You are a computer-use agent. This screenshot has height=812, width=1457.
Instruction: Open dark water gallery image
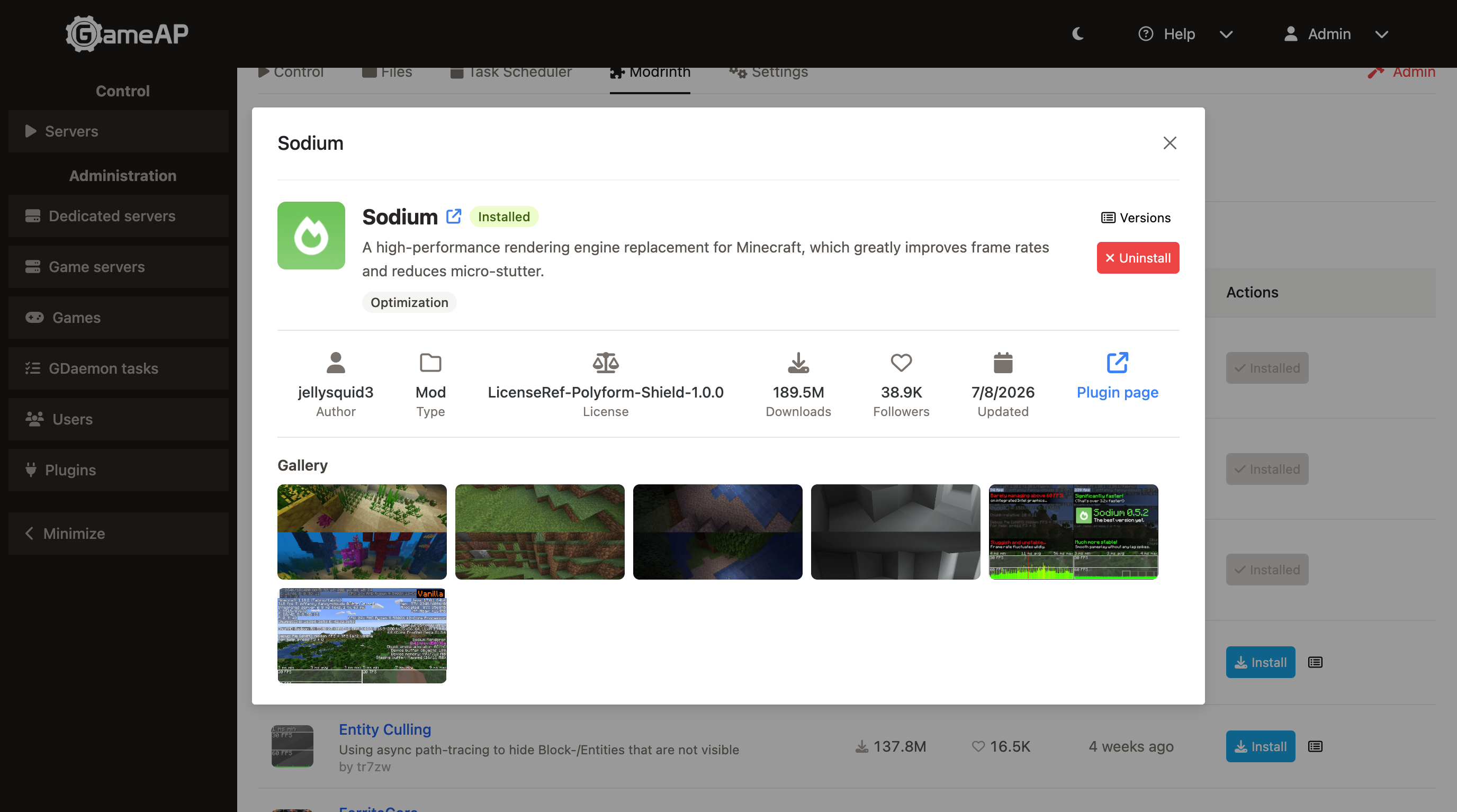pyautogui.click(x=718, y=532)
